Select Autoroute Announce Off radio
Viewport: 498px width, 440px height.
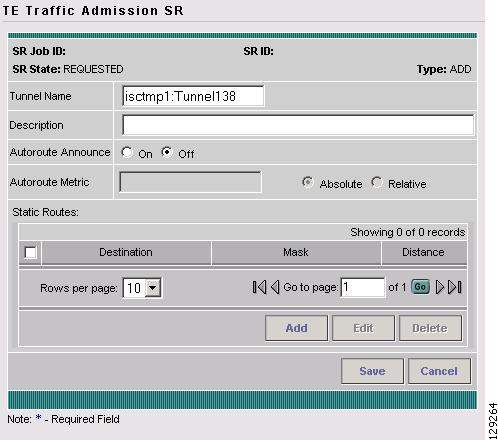click(x=167, y=152)
